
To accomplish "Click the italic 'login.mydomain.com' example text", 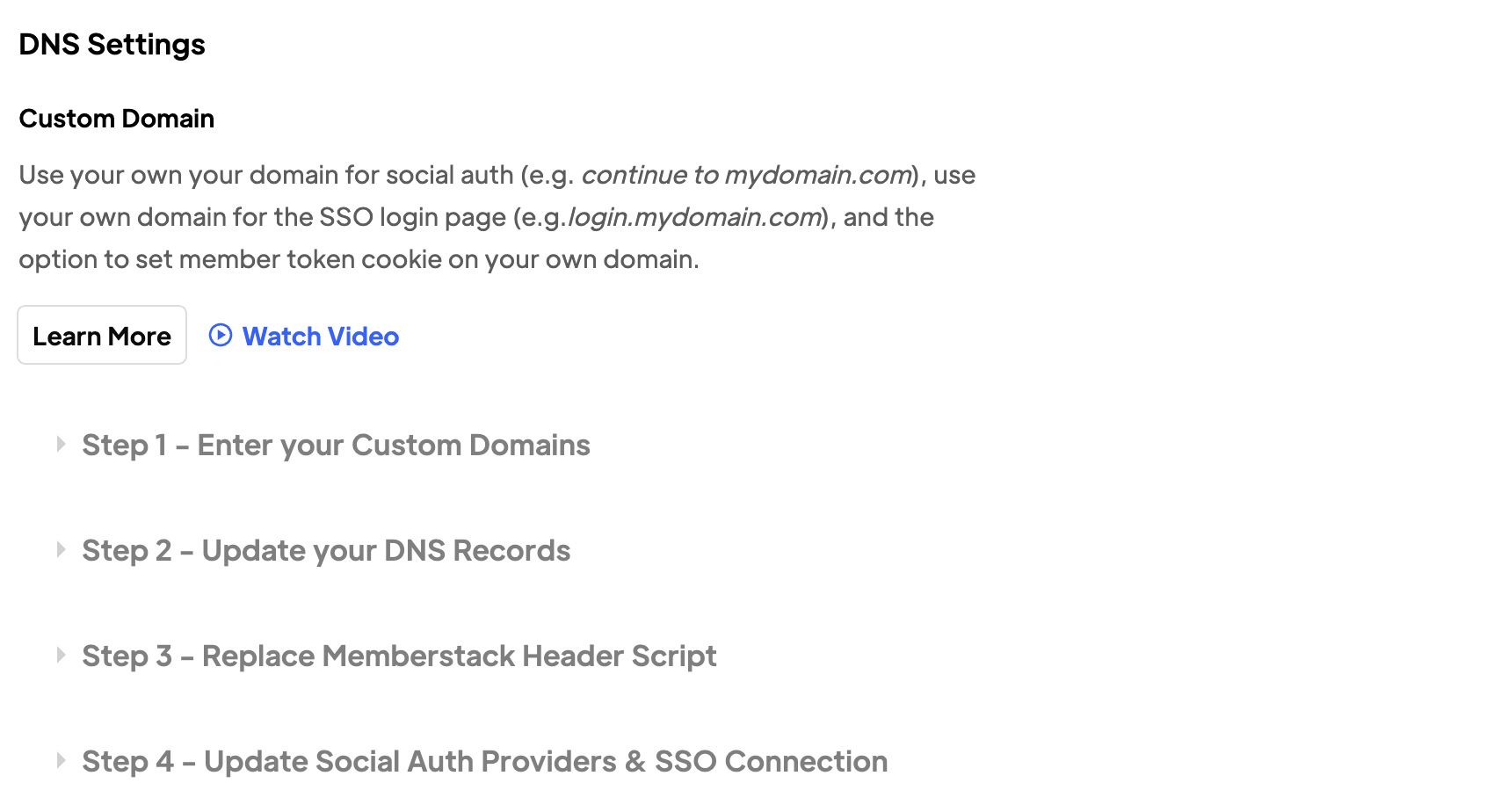I will tap(694, 217).
